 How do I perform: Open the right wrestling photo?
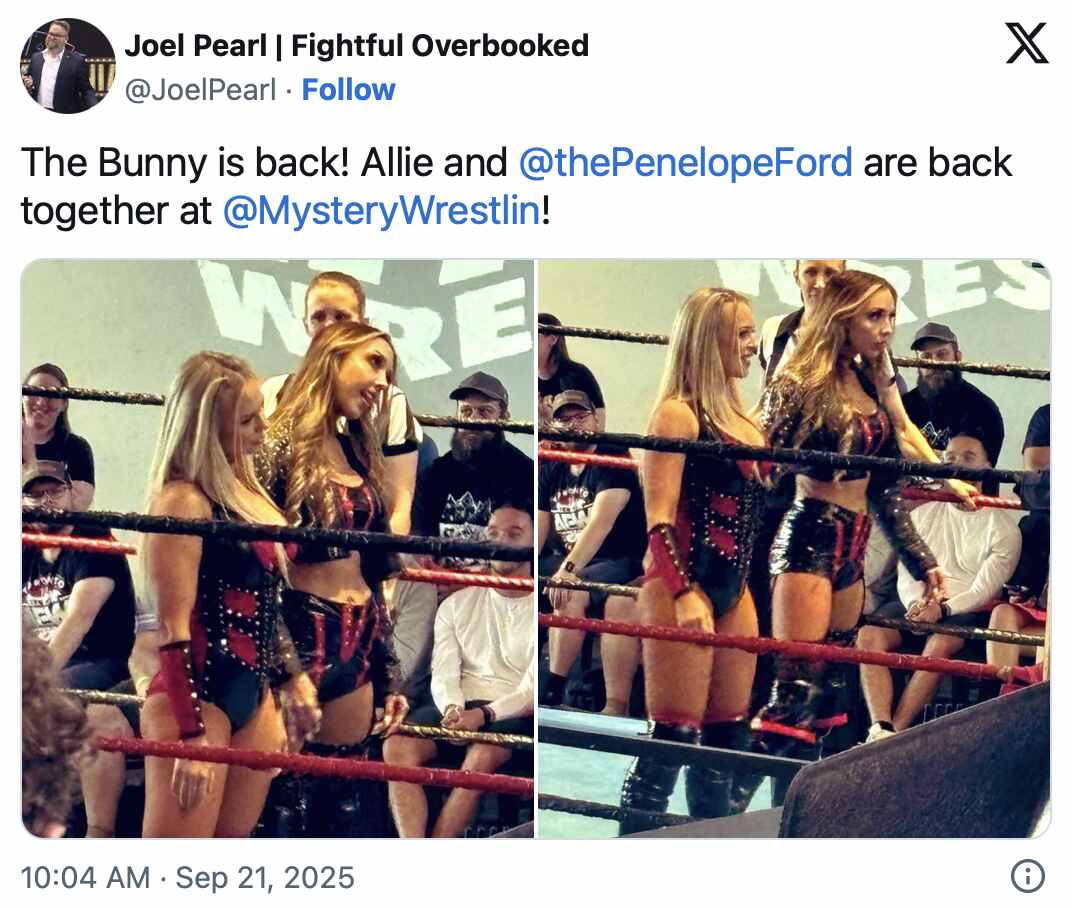(x=794, y=548)
